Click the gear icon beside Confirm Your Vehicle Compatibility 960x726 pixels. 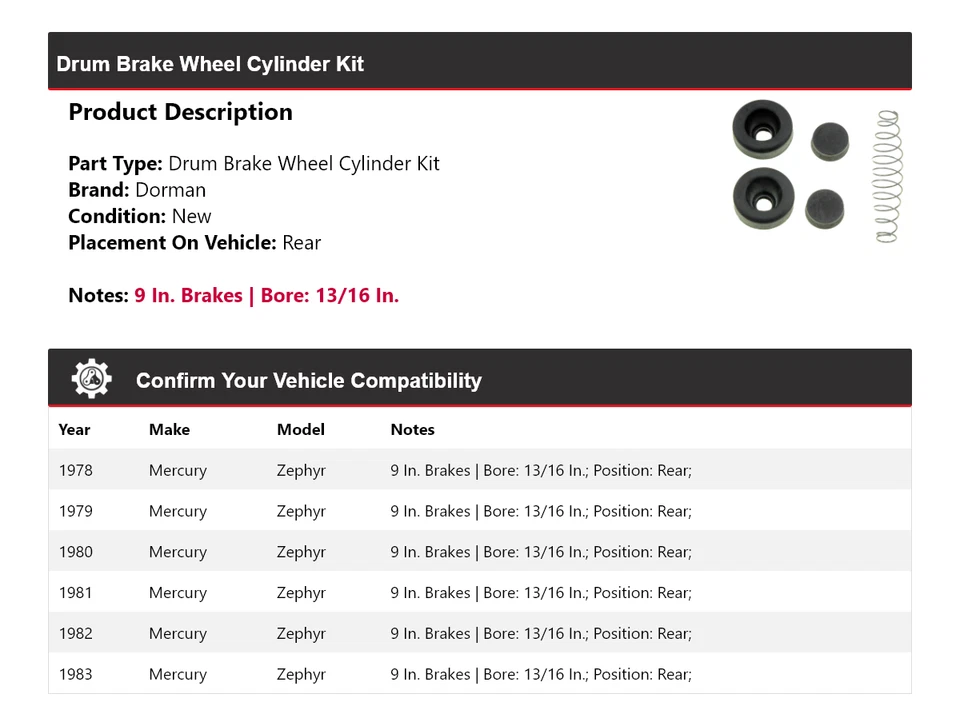tap(92, 380)
